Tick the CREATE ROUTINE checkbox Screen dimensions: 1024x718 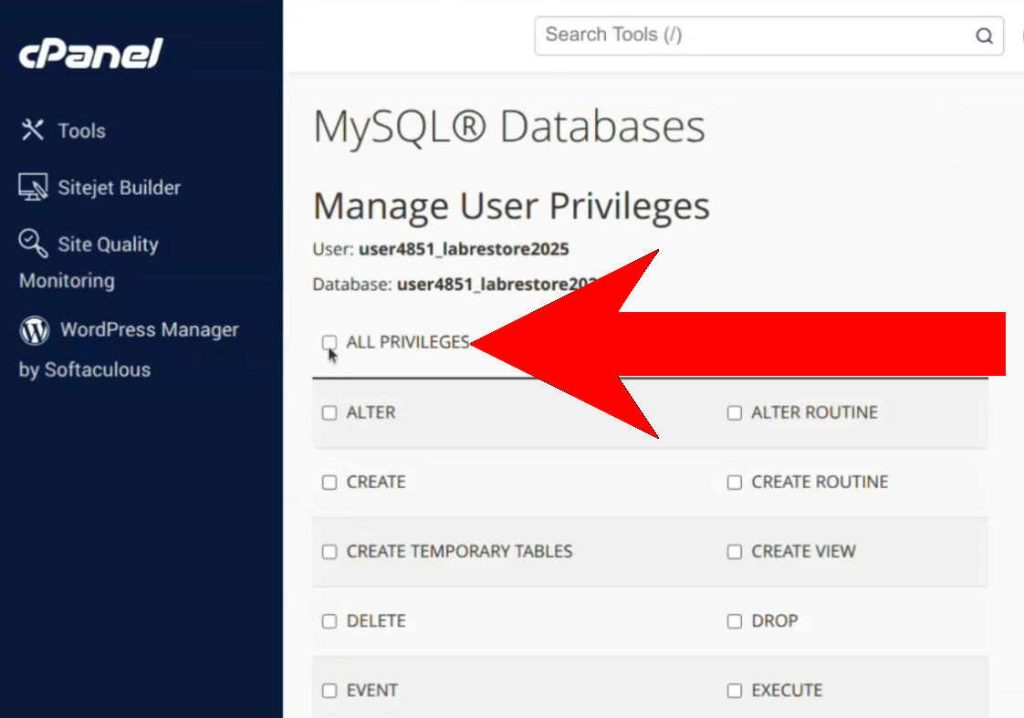[734, 482]
